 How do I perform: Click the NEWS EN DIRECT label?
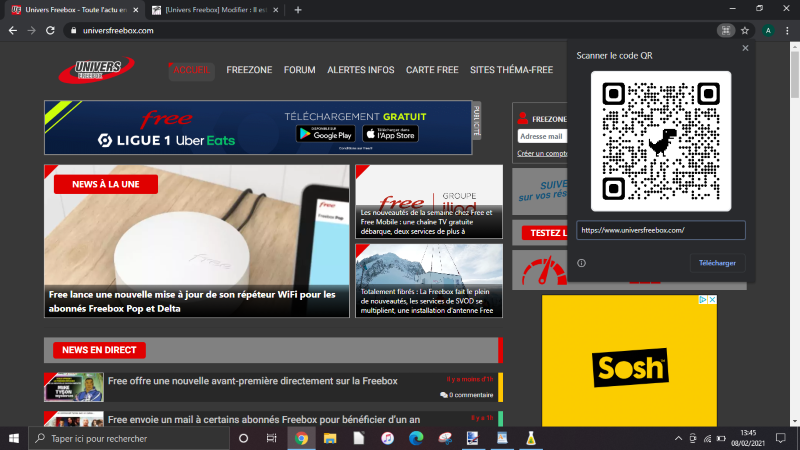[x=99, y=350]
